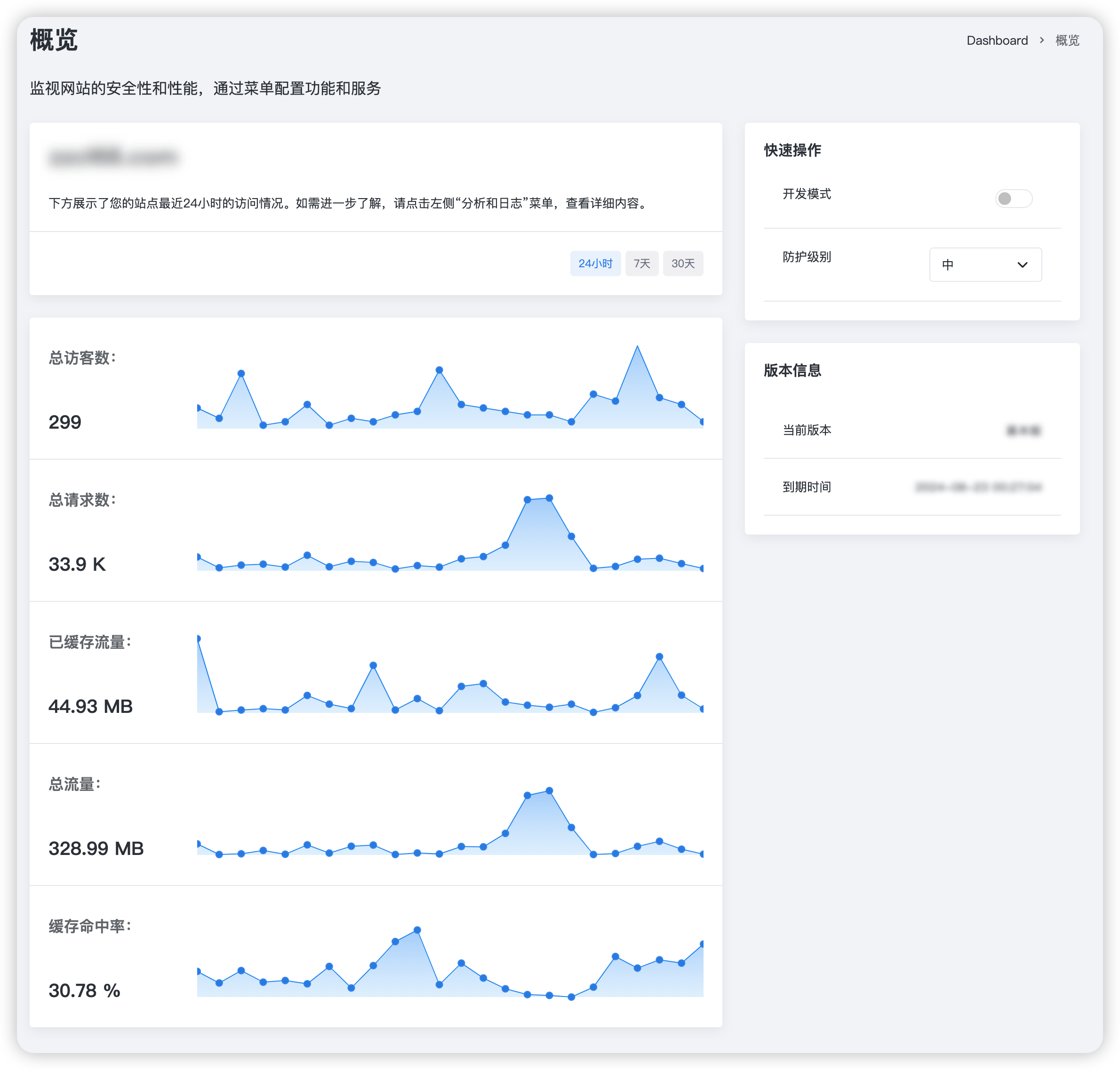
Task: Click the 到期时间 row label
Action: [x=807, y=487]
